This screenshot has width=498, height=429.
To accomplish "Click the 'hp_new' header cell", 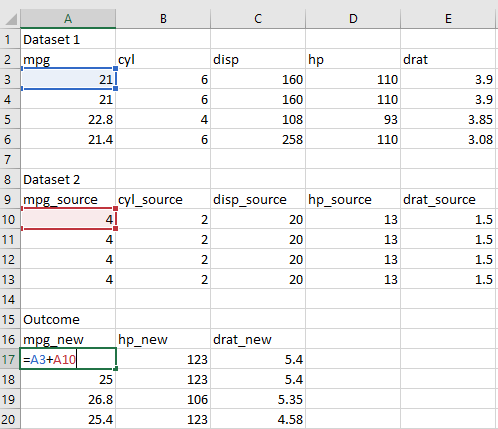I will pos(163,339).
